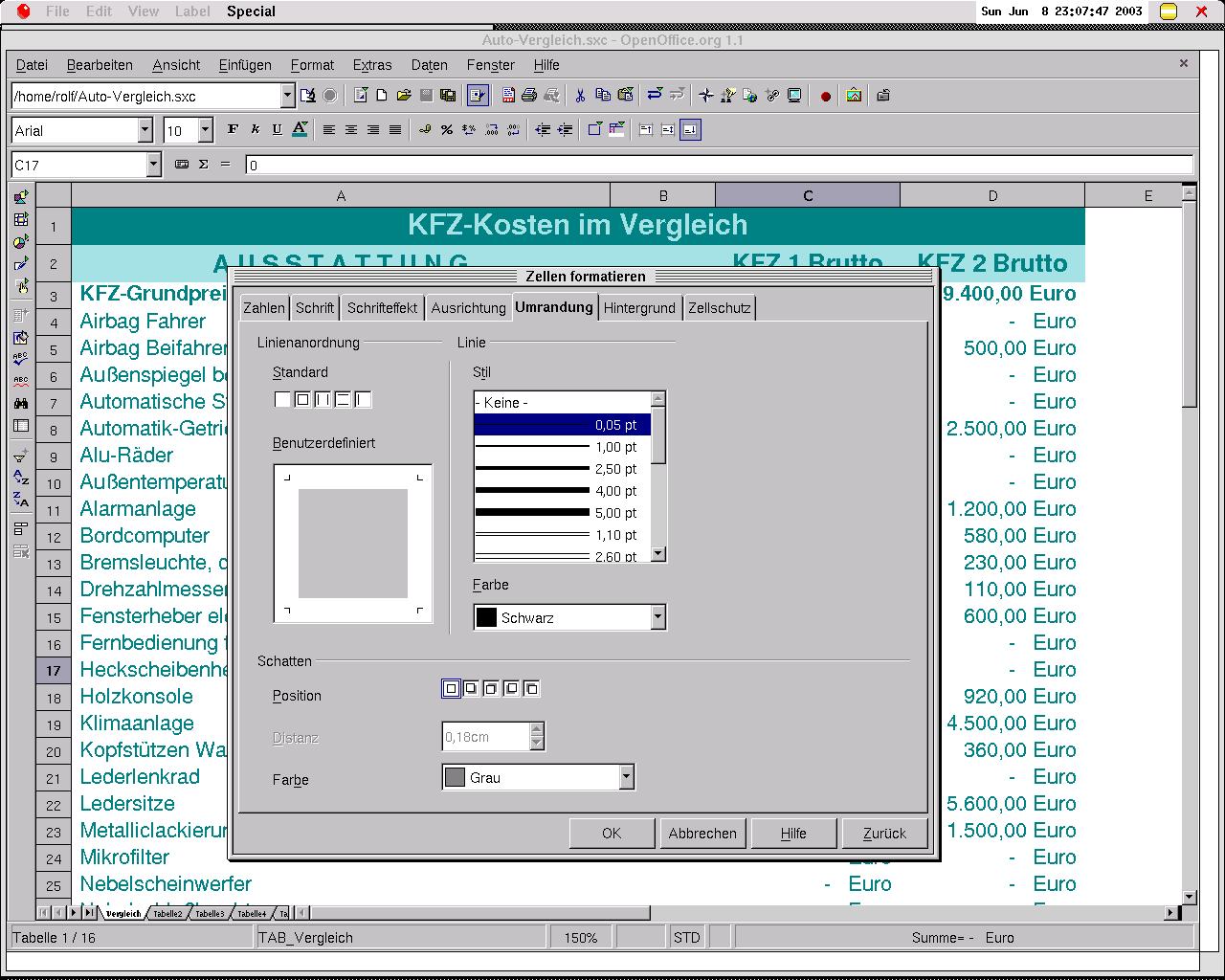1225x980 pixels.
Task: Select the no-borders preset under Standard
Action: (282, 399)
